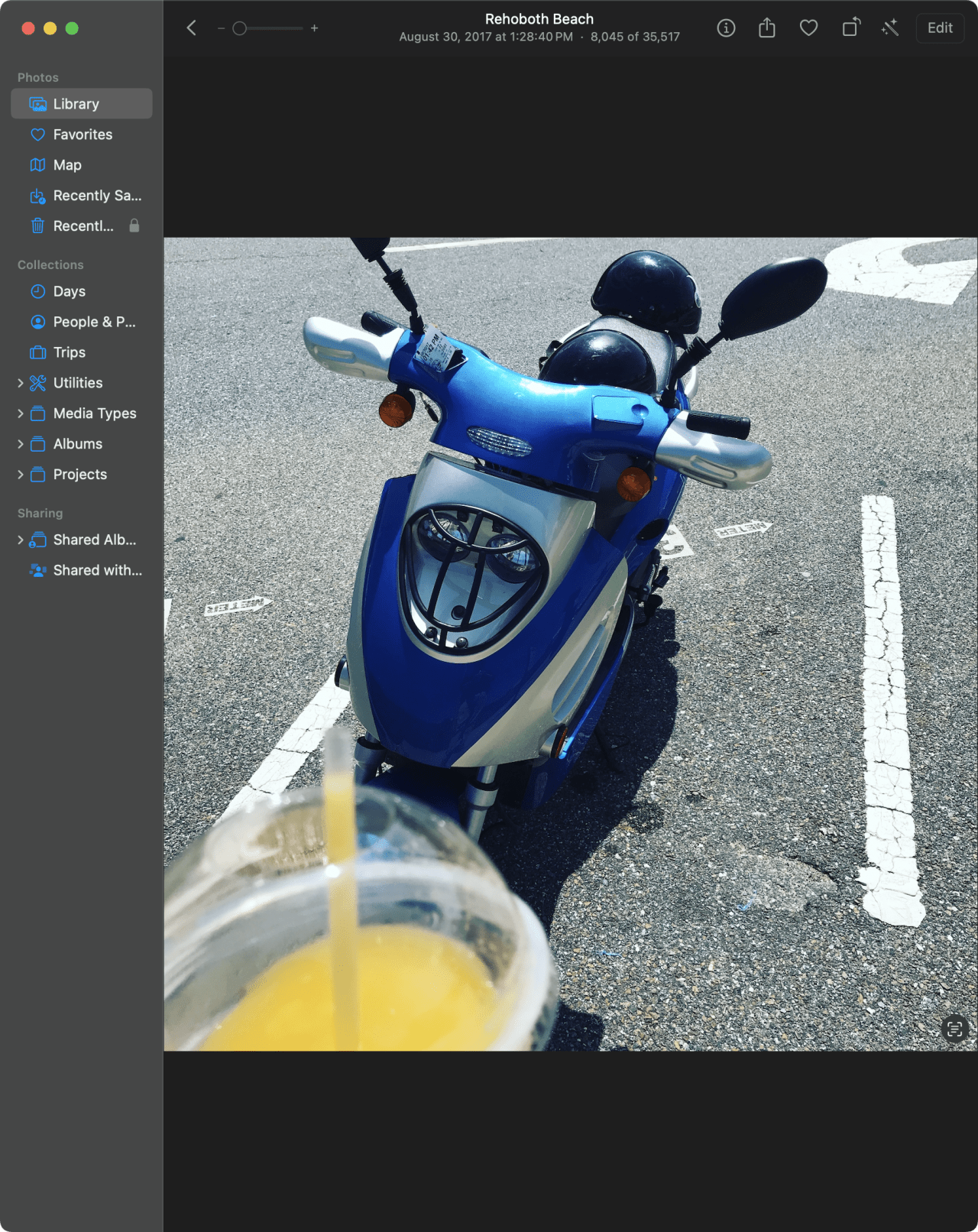Open Shared with You
The image size is (978, 1232).
pos(82,570)
